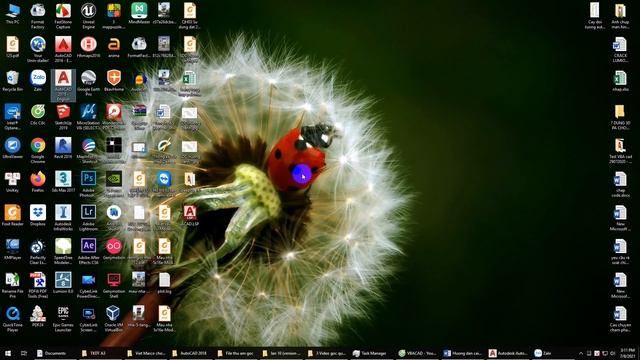Open MicroStation V8i shortcut

88,117
